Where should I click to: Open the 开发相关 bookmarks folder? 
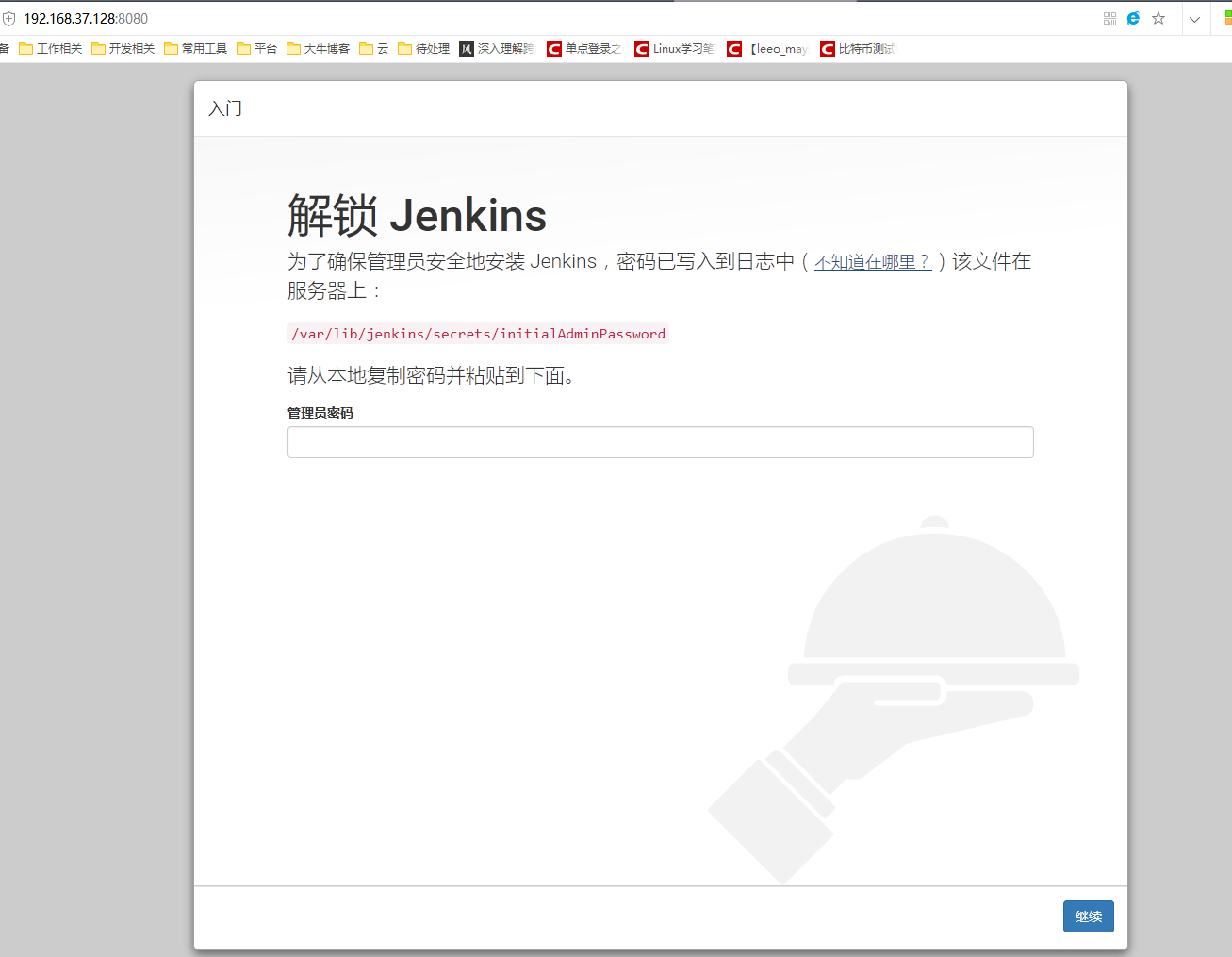(x=123, y=49)
